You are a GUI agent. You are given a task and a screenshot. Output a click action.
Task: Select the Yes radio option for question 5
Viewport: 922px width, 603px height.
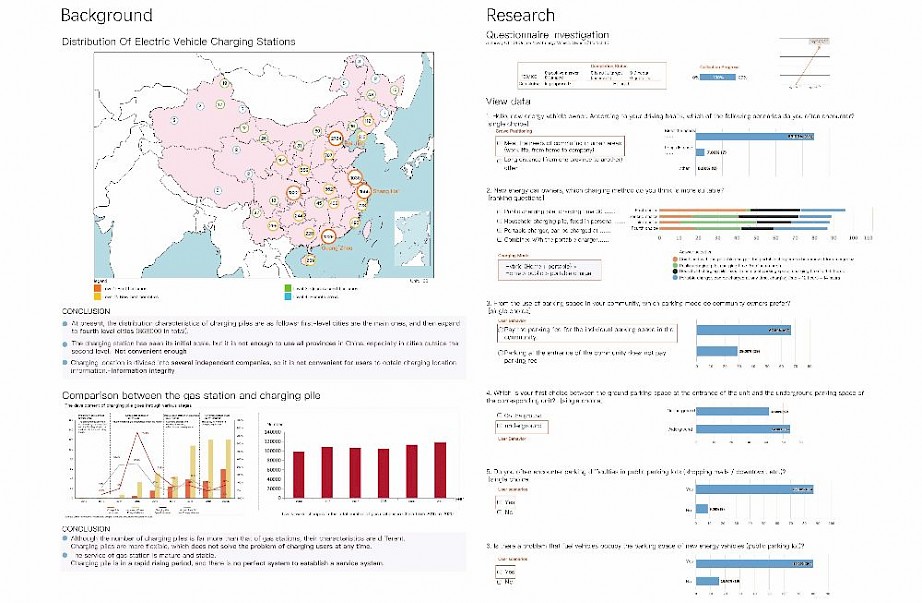click(500, 501)
